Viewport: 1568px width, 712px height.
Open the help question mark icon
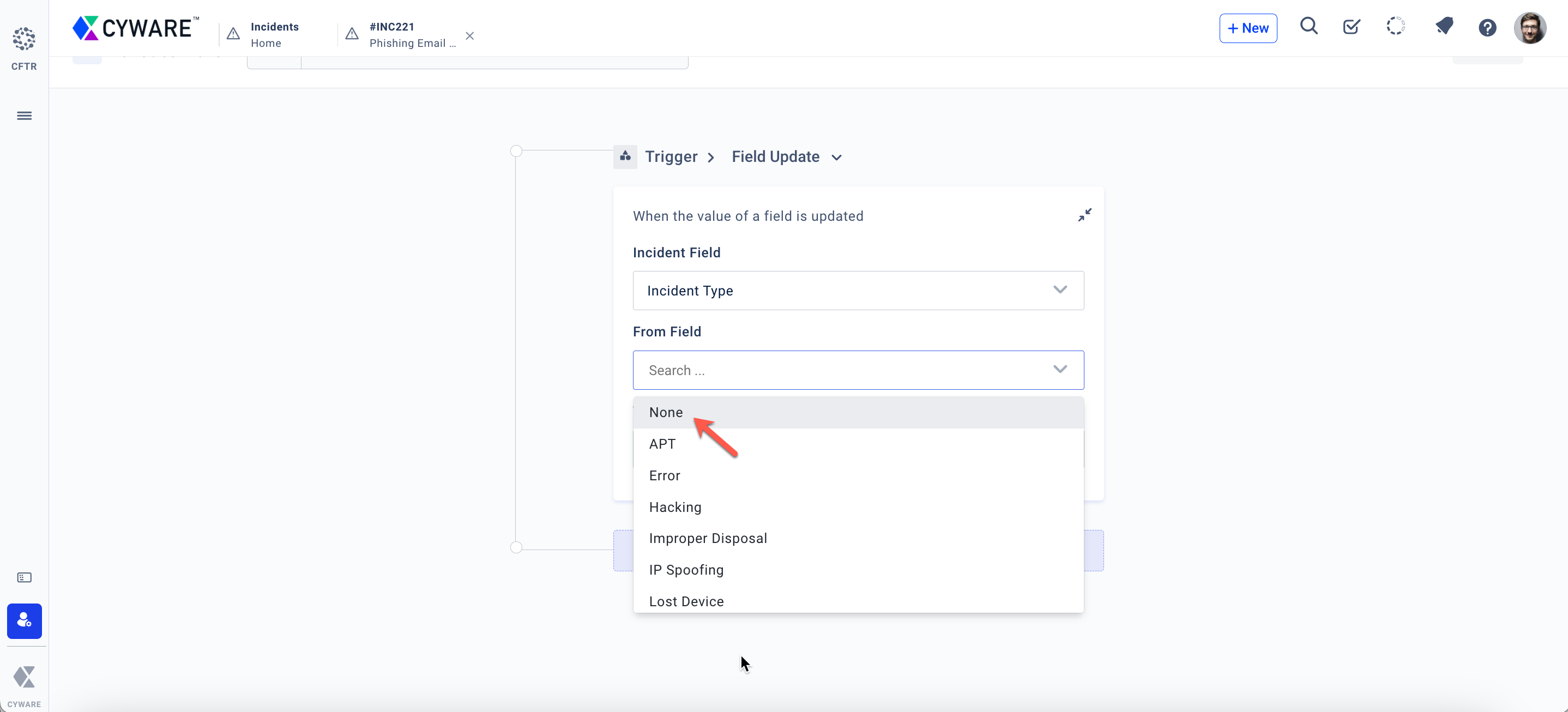point(1487,28)
